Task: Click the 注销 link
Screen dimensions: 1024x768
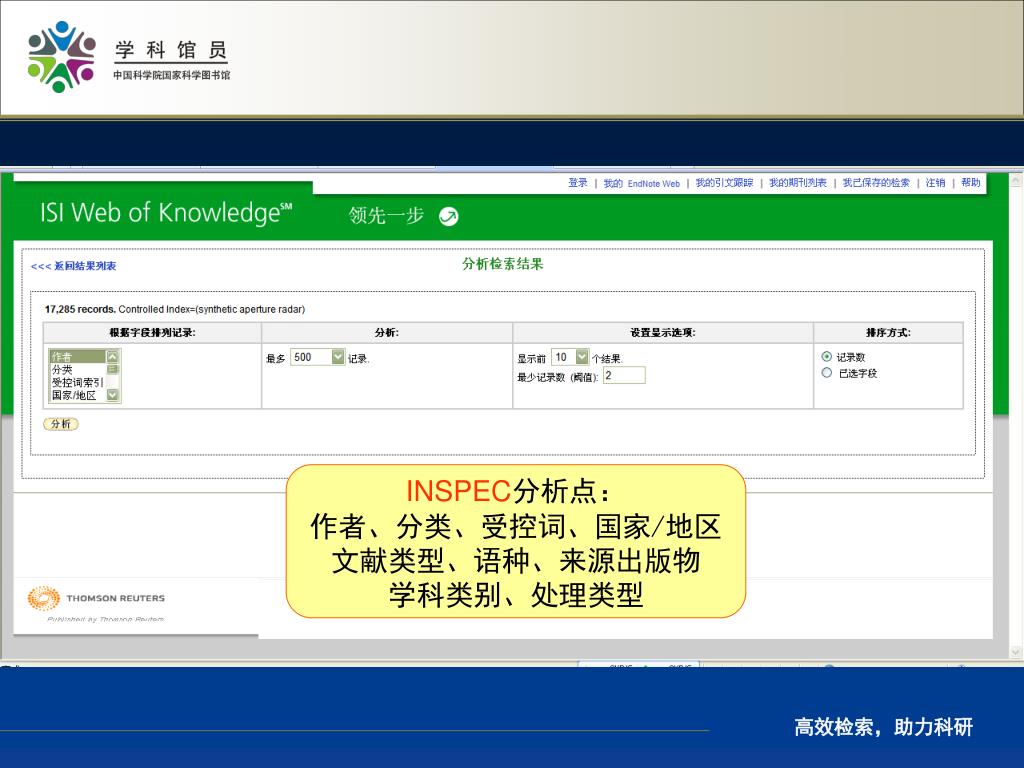Action: click(x=935, y=183)
